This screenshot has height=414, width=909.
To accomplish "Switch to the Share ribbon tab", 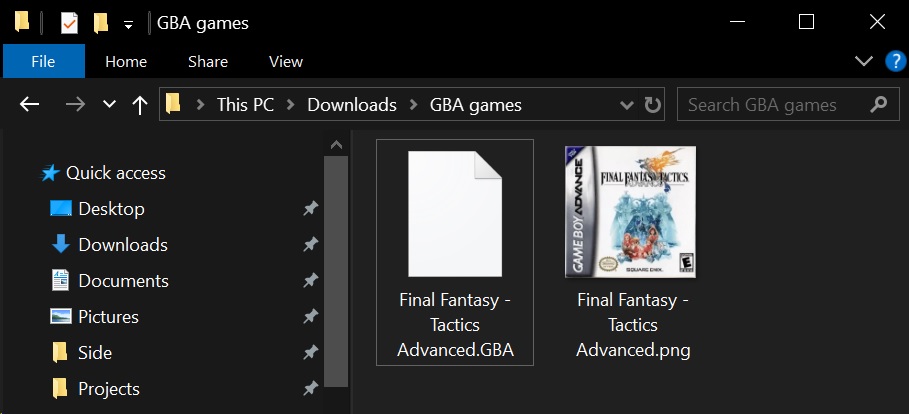I will (208, 61).
